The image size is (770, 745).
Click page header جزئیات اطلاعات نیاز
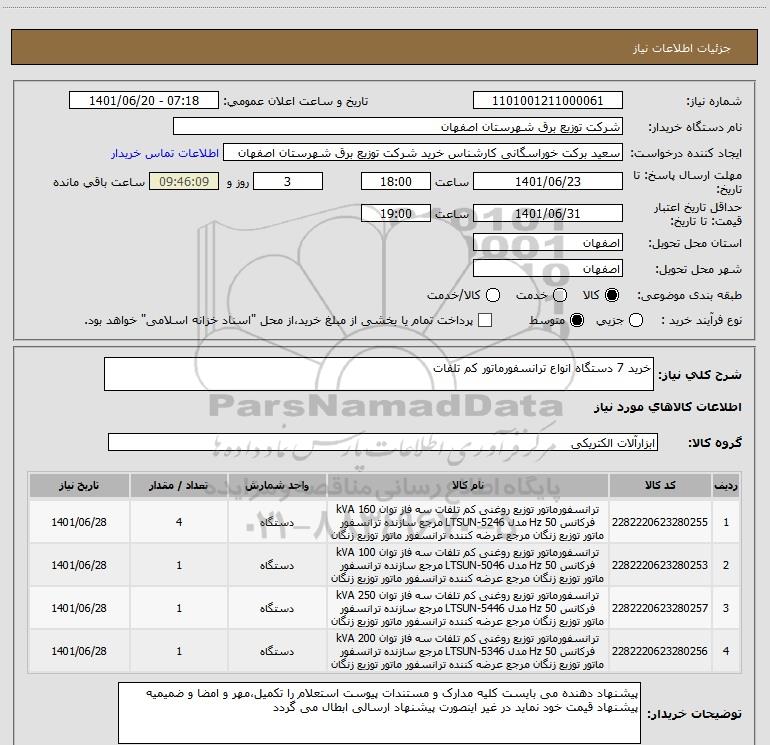point(682,48)
